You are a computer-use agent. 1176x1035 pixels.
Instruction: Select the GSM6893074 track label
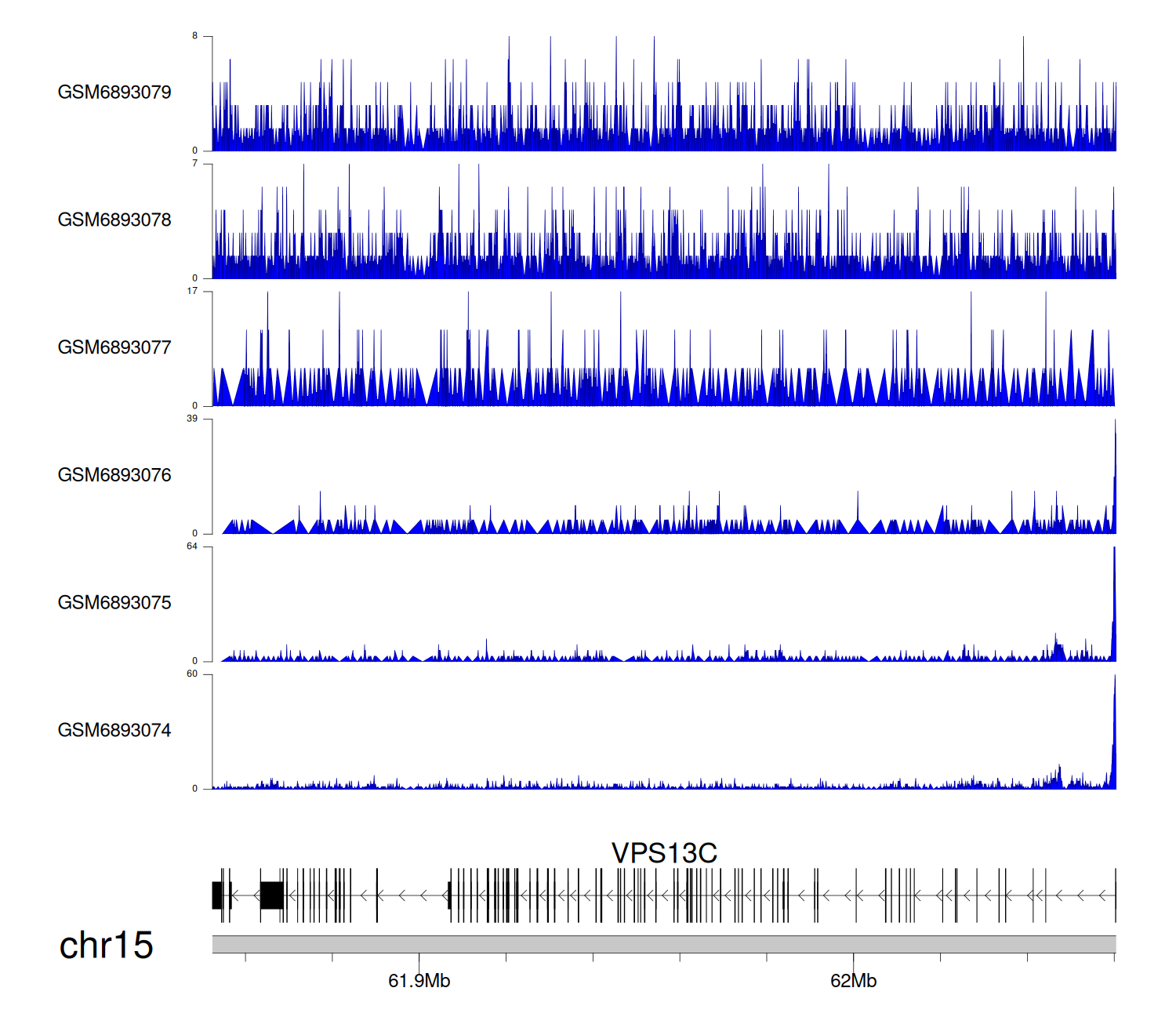click(114, 731)
